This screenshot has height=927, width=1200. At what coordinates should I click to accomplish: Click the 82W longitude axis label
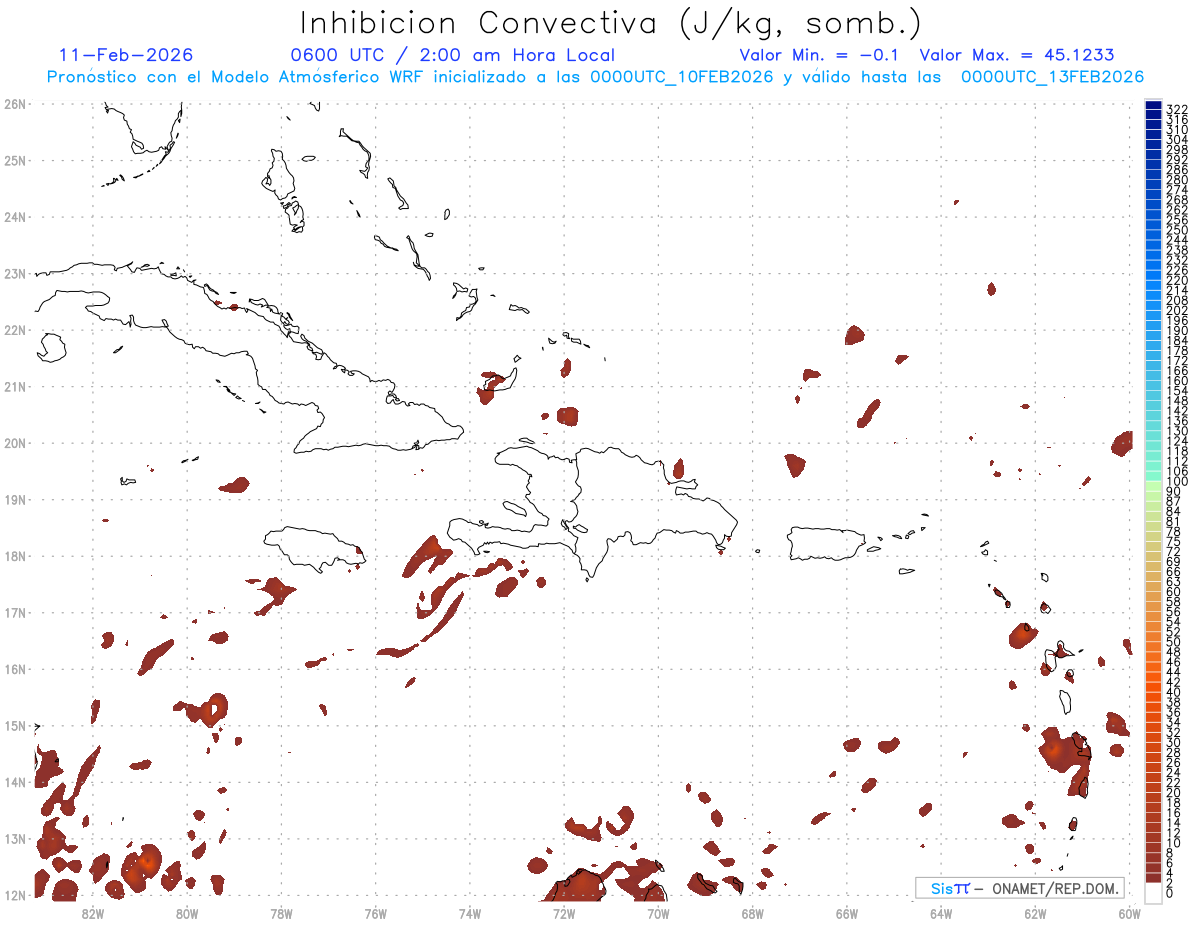tap(92, 913)
